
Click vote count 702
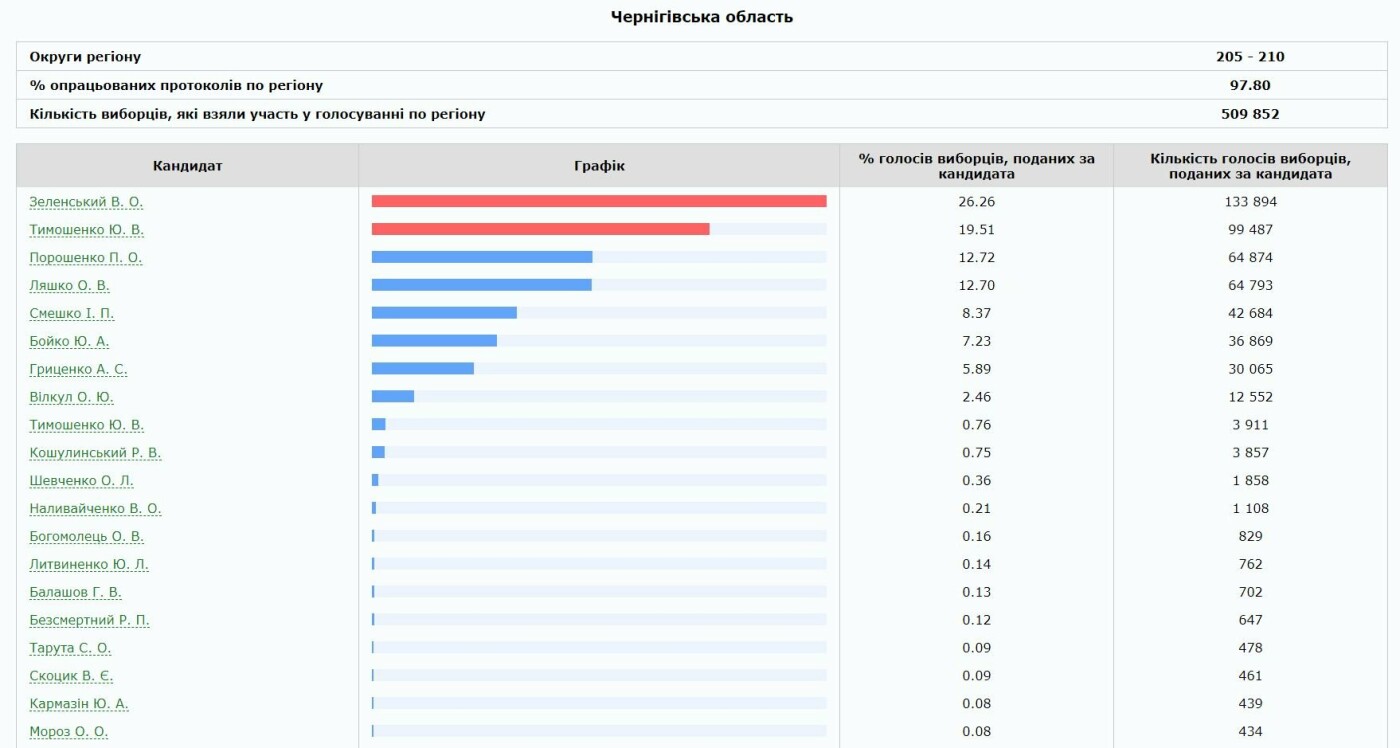click(1250, 593)
